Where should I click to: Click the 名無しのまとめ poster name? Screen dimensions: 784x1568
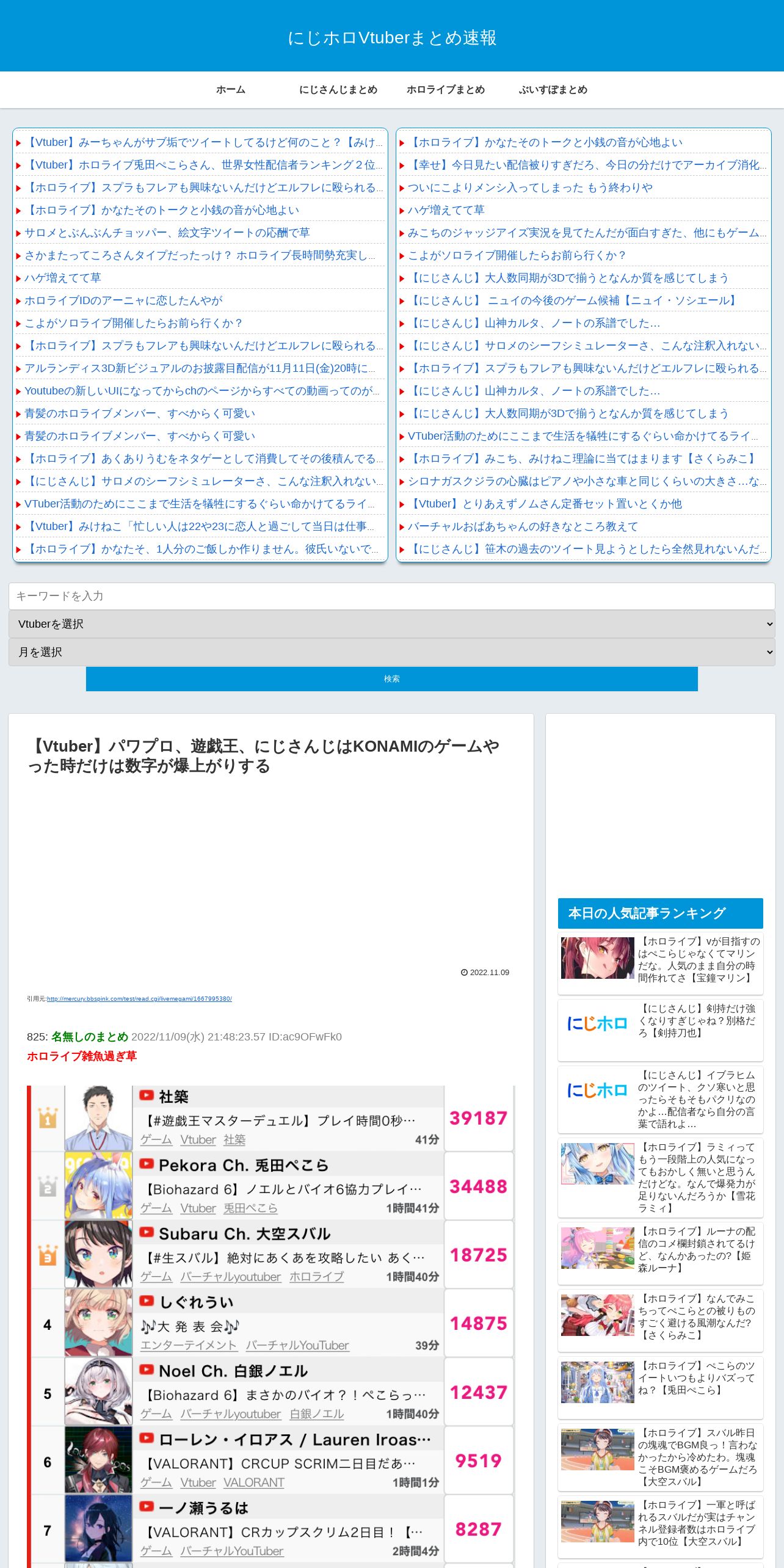(90, 1036)
